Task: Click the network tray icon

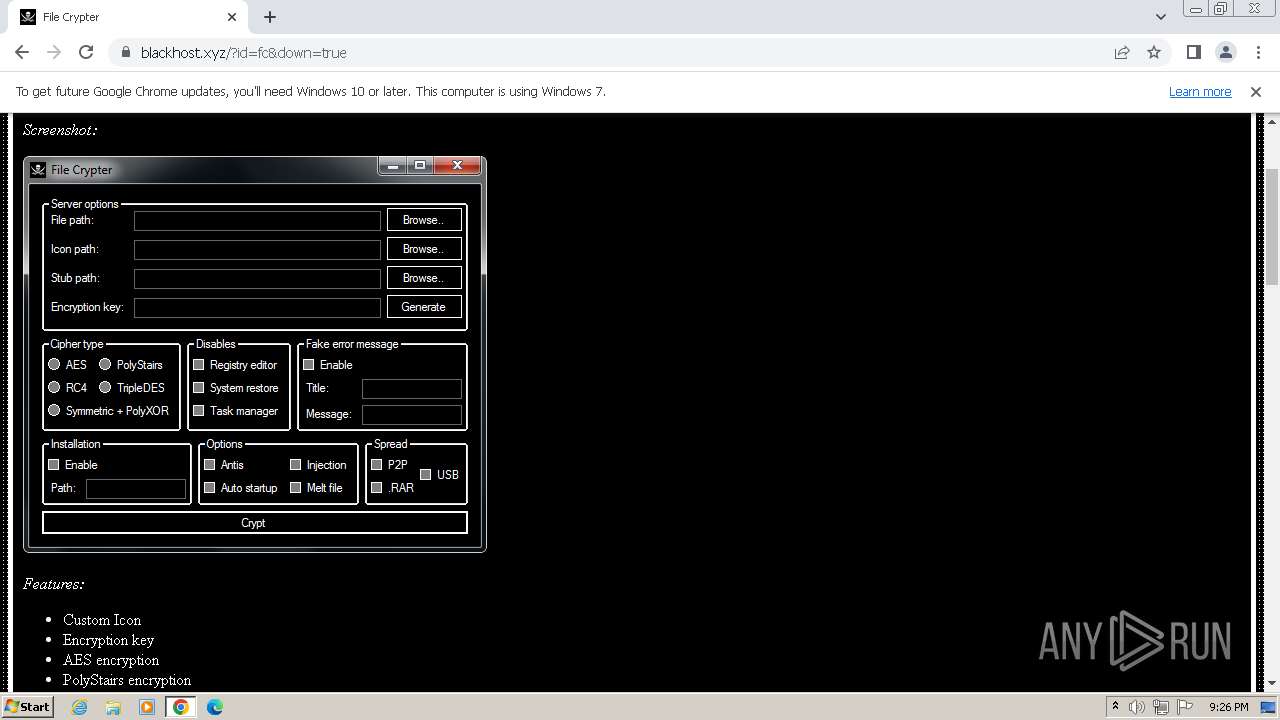Action: click(x=1160, y=707)
